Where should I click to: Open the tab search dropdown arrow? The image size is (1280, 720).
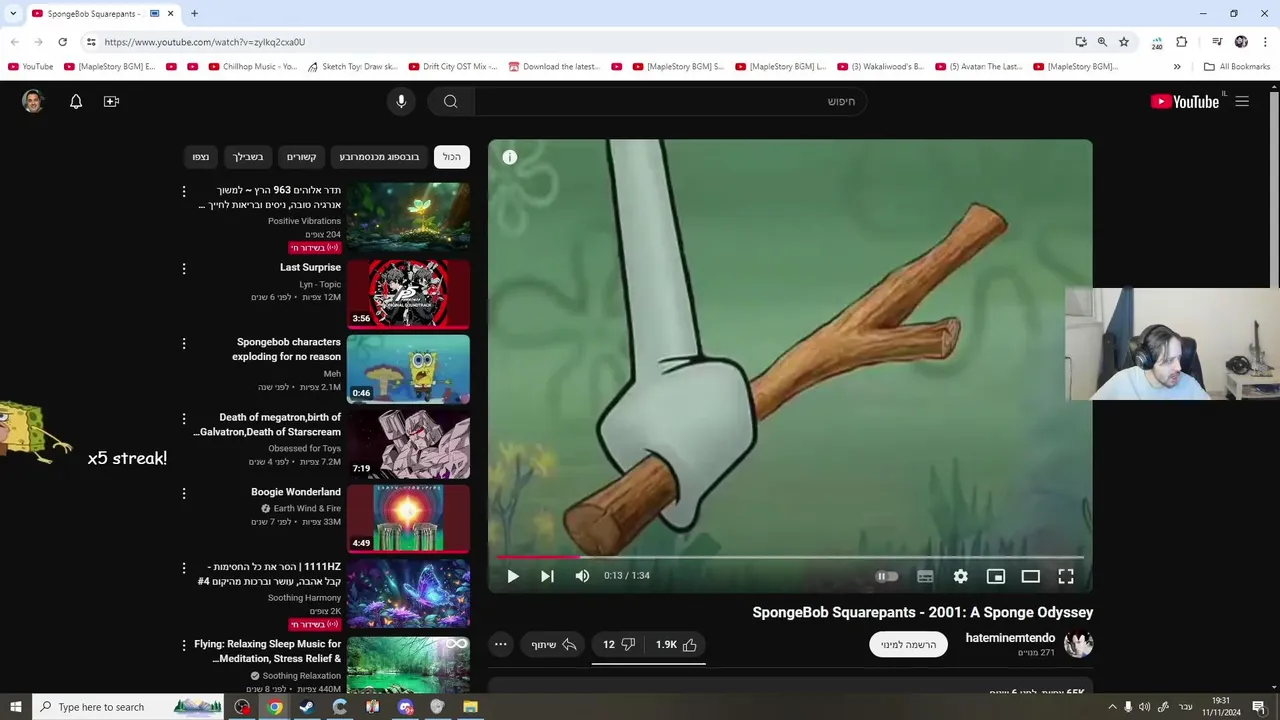tap(13, 13)
